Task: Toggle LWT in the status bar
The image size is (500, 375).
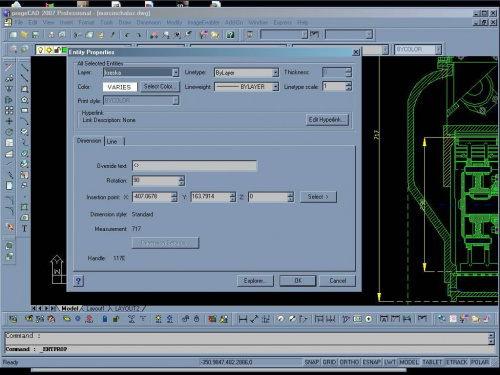Action: 390,362
